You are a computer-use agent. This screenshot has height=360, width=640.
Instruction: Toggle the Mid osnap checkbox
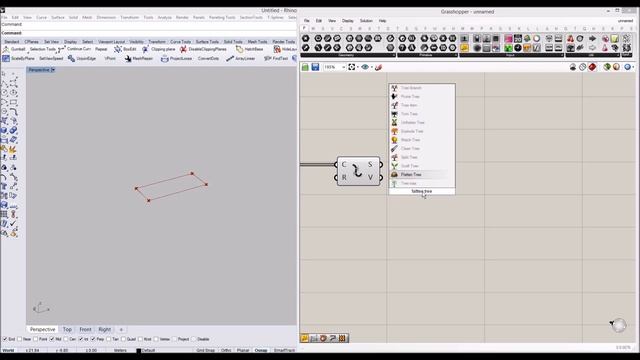52,339
